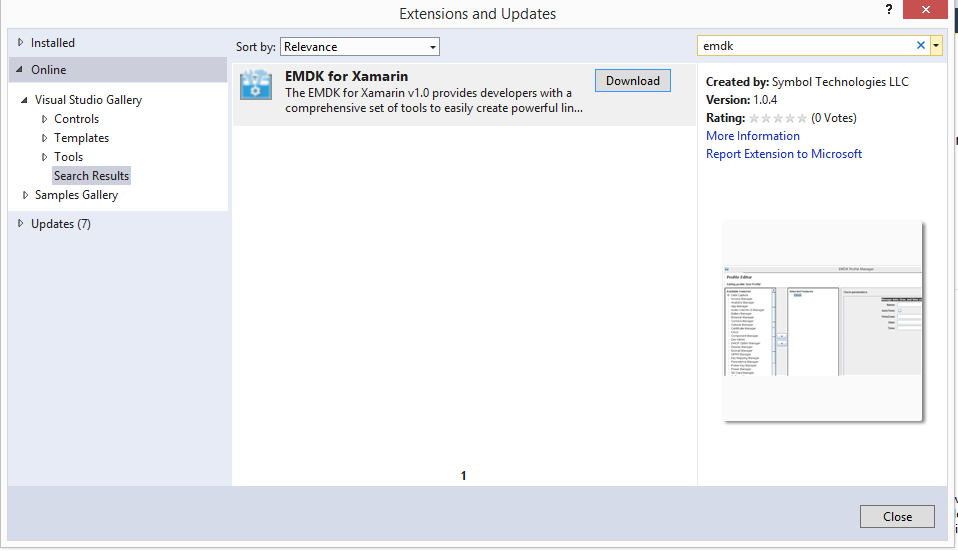958x551 pixels.
Task: Click the help question mark icon
Action: 888,9
